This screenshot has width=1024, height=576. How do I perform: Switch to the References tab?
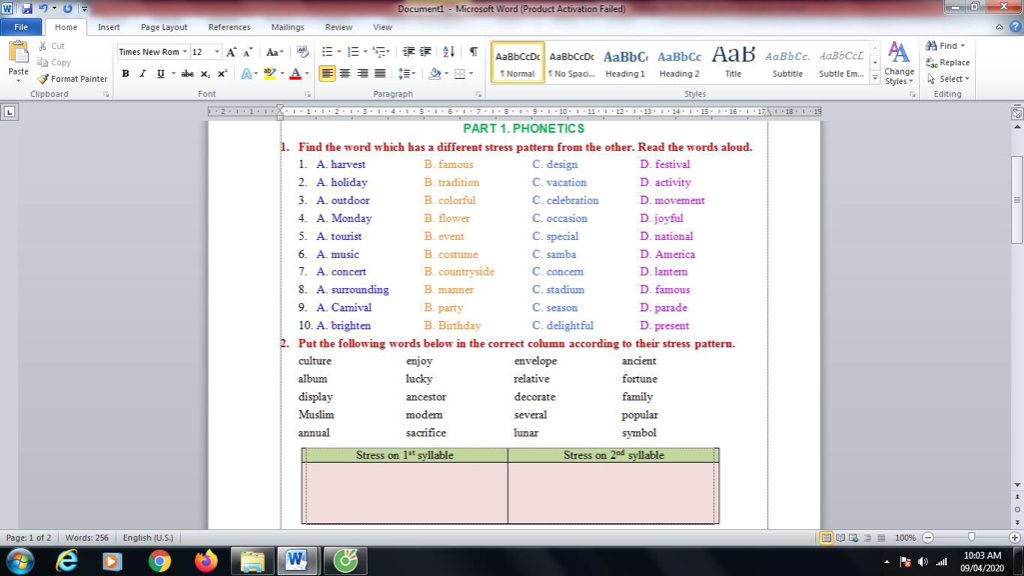coord(229,27)
